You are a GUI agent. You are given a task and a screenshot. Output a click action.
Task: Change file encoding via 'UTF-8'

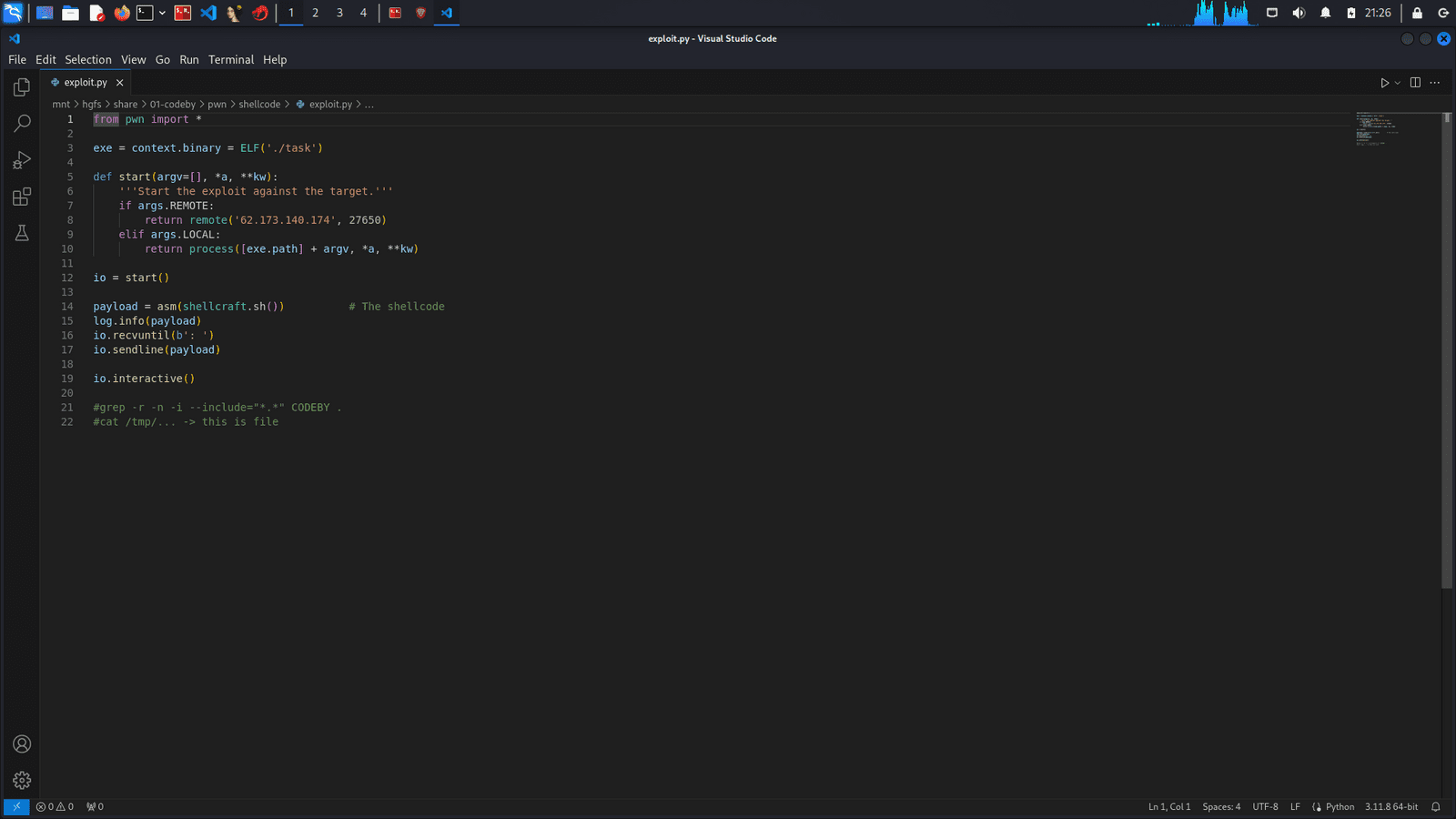pyautogui.click(x=1265, y=807)
